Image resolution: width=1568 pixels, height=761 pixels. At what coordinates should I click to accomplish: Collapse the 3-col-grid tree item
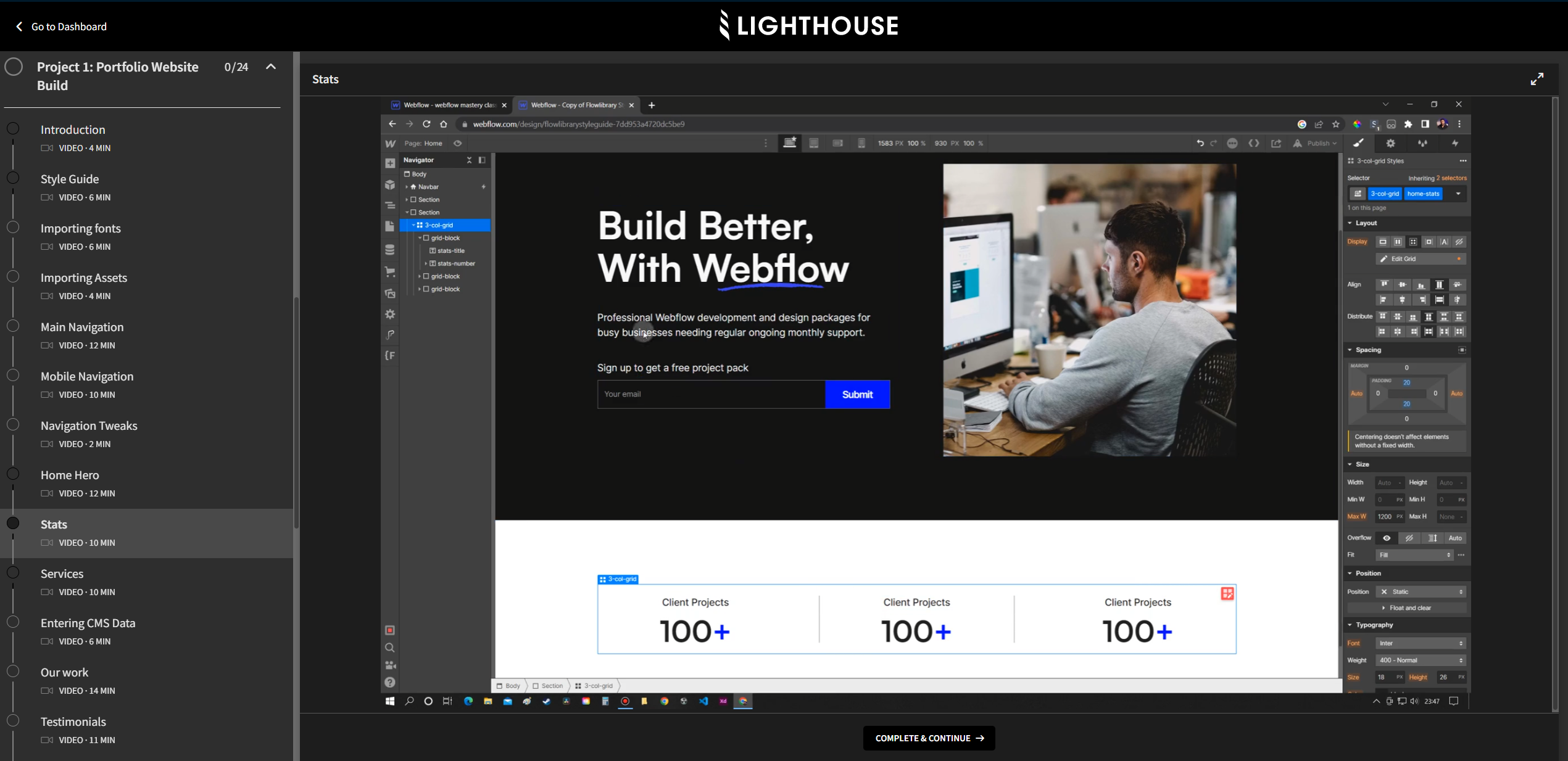point(414,225)
